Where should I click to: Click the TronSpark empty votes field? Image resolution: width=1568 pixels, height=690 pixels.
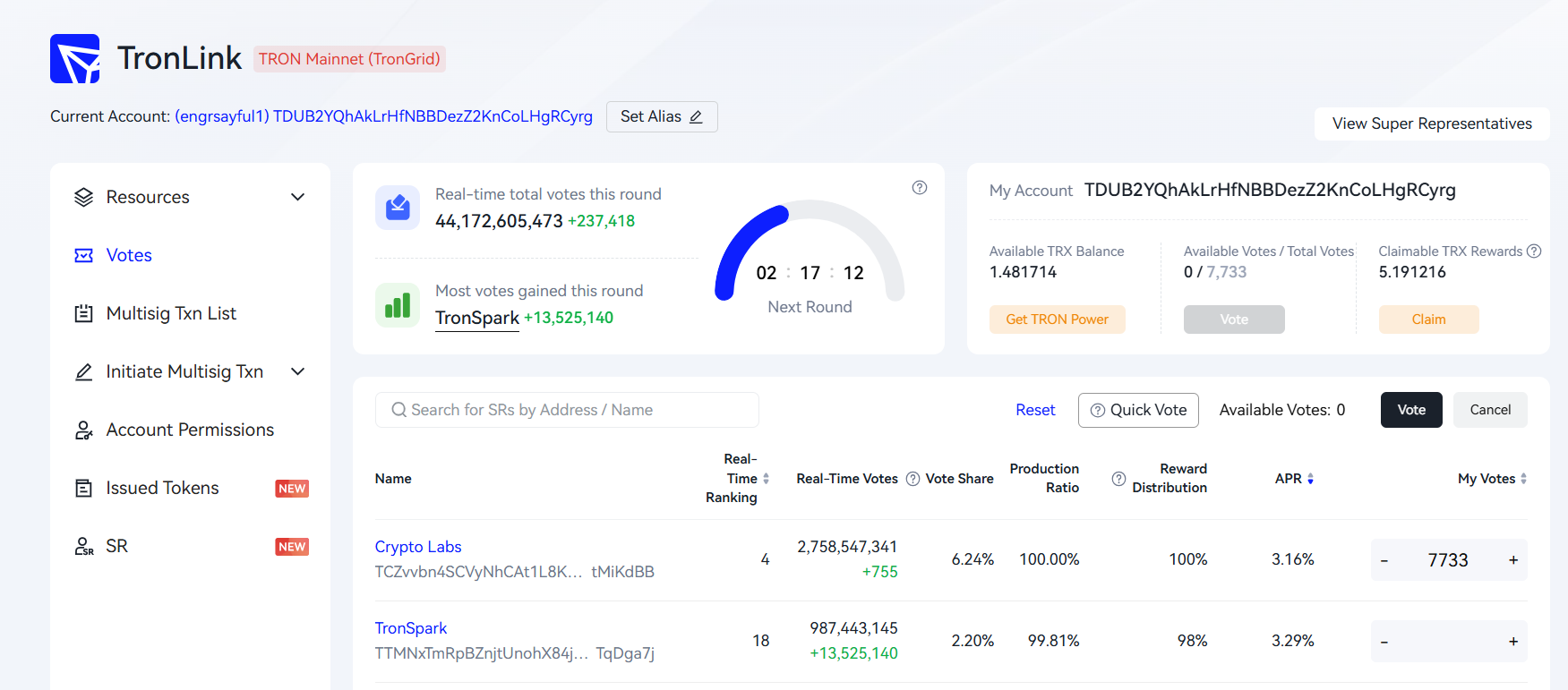pos(1448,642)
